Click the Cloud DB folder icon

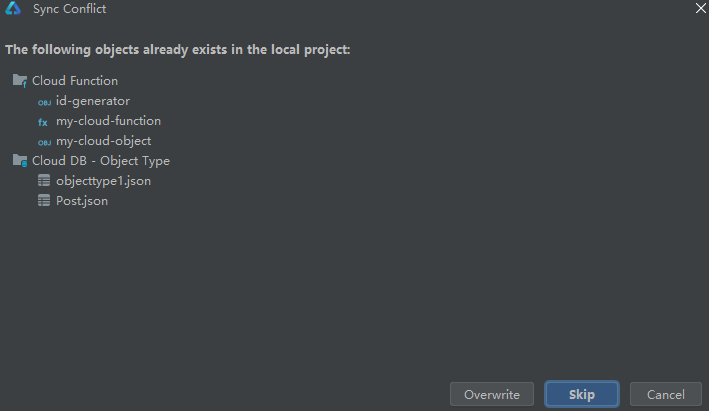click(20, 161)
